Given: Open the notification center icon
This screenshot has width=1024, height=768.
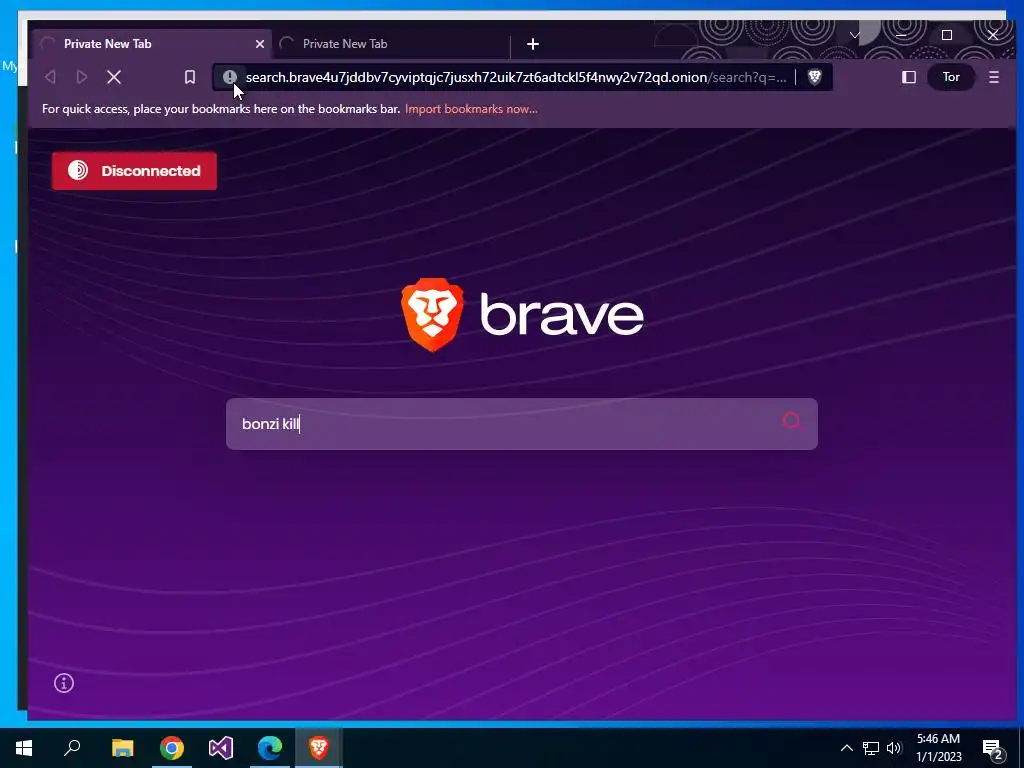Looking at the screenshot, I should [x=993, y=748].
